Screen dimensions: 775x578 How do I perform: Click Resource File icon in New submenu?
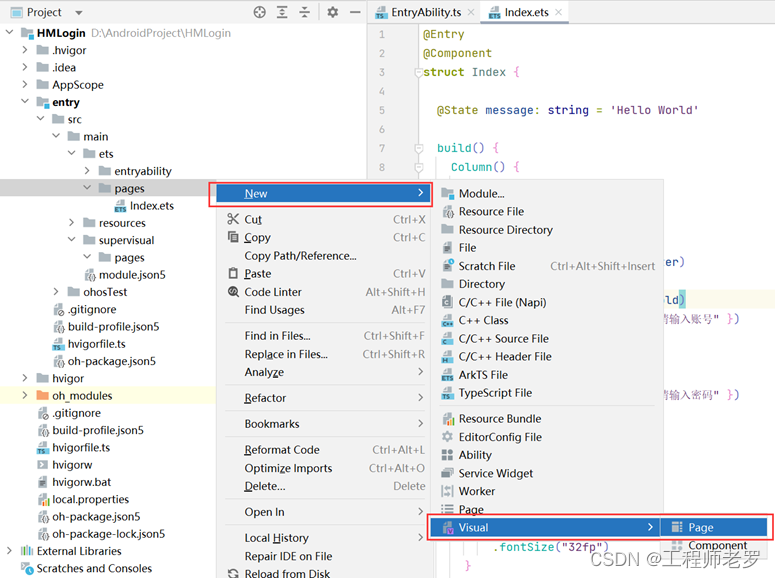tap(448, 212)
